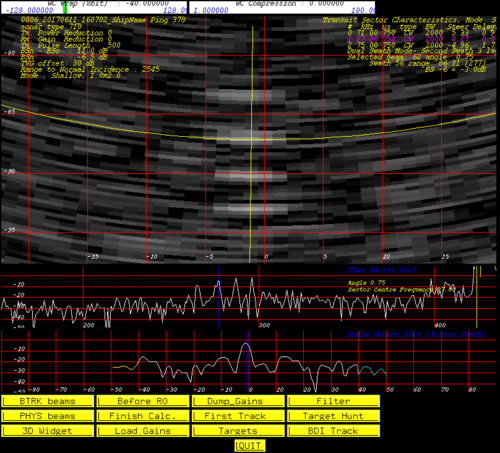
Task: Apply the Filter button
Action: point(333,401)
